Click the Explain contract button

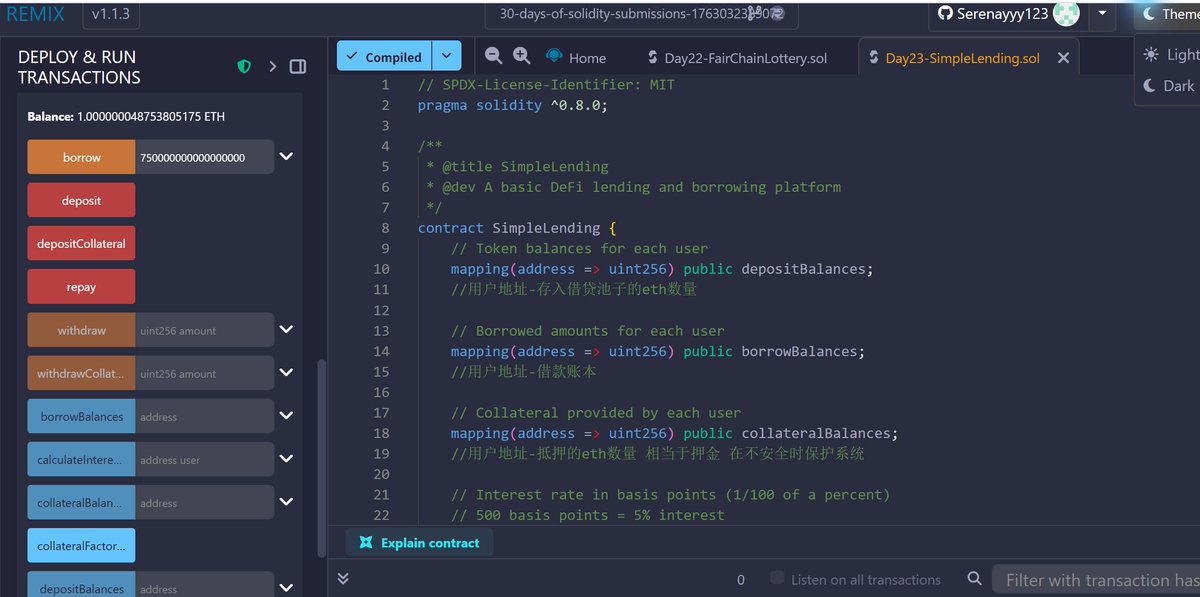(419, 543)
